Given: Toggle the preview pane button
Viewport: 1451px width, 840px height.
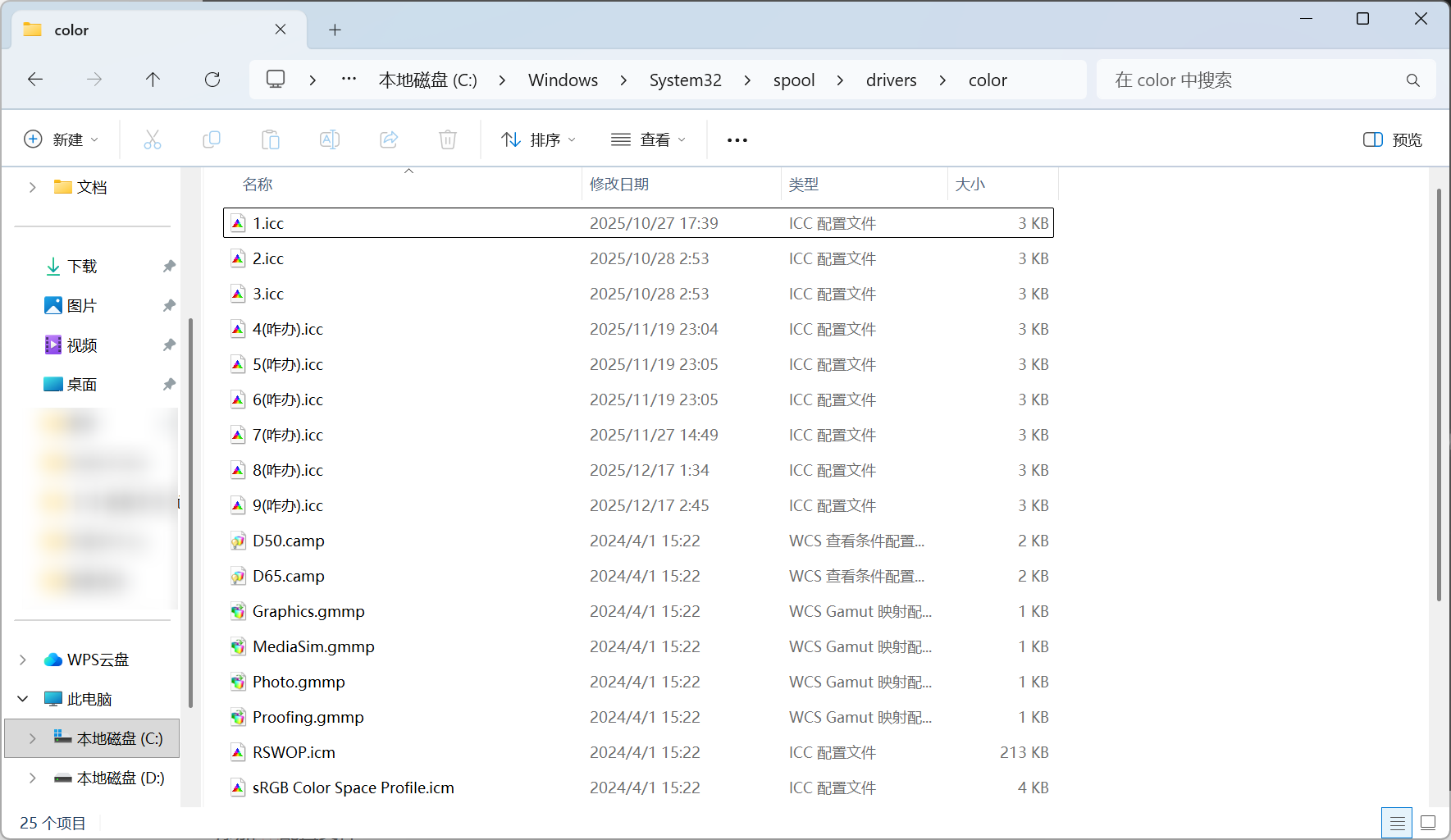Looking at the screenshot, I should point(1392,139).
